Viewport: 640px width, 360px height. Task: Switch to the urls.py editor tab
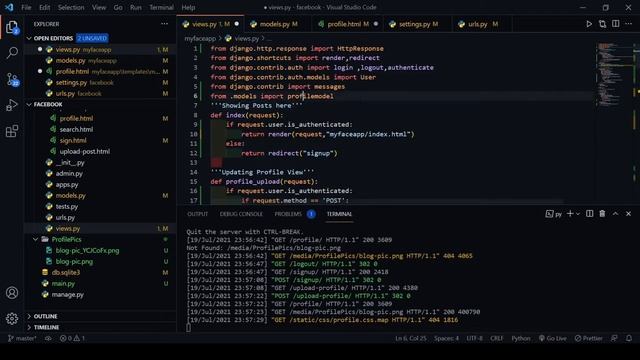pyautogui.click(x=482, y=24)
